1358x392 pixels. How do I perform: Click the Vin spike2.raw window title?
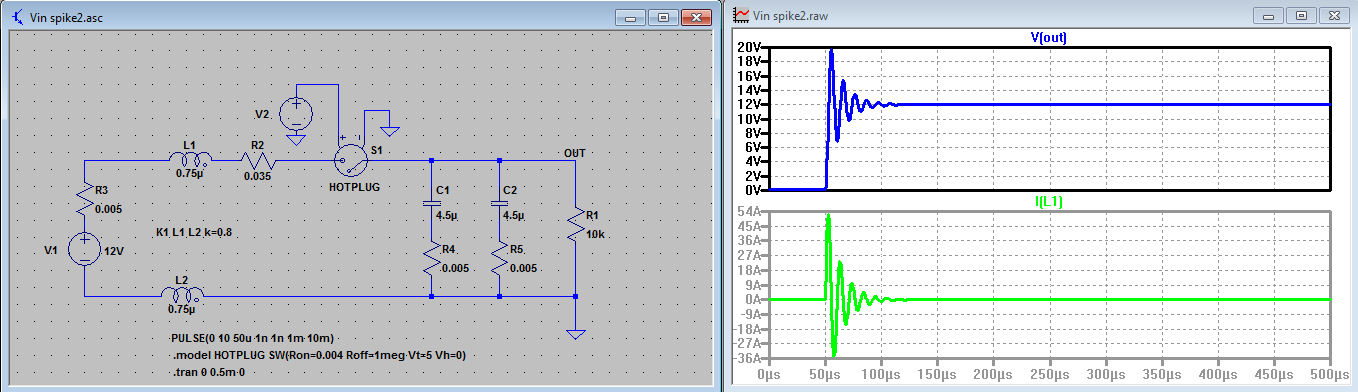(x=789, y=15)
